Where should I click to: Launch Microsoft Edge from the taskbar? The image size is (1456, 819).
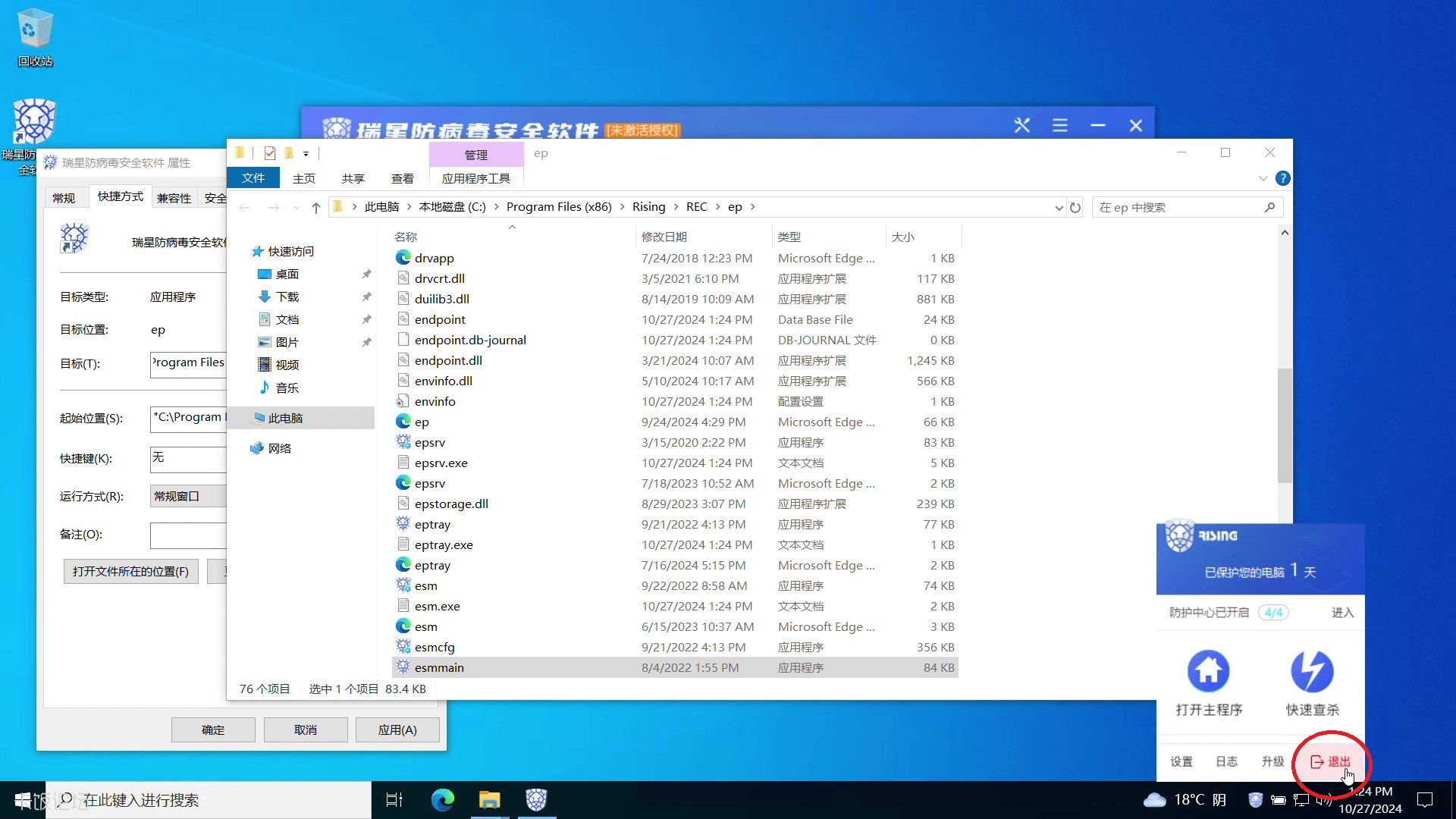pyautogui.click(x=443, y=799)
